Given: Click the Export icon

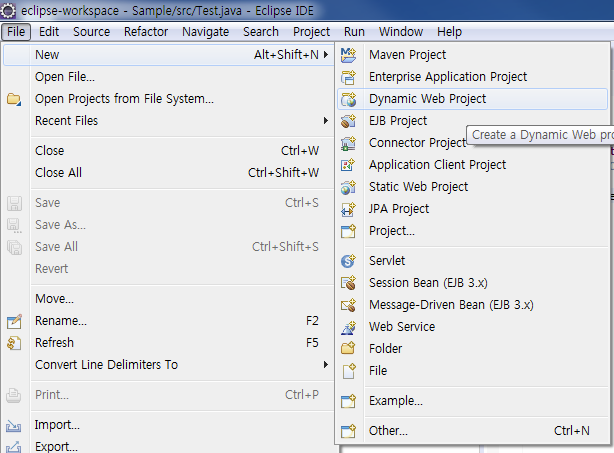Looking at the screenshot, I should [13, 447].
